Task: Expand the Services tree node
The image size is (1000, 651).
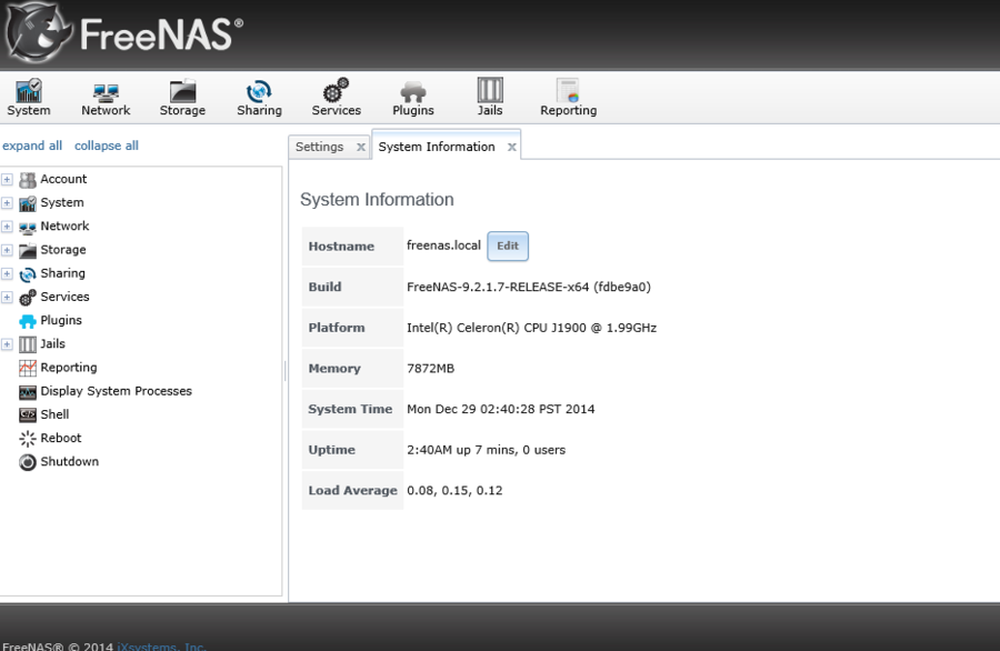Action: 7,297
